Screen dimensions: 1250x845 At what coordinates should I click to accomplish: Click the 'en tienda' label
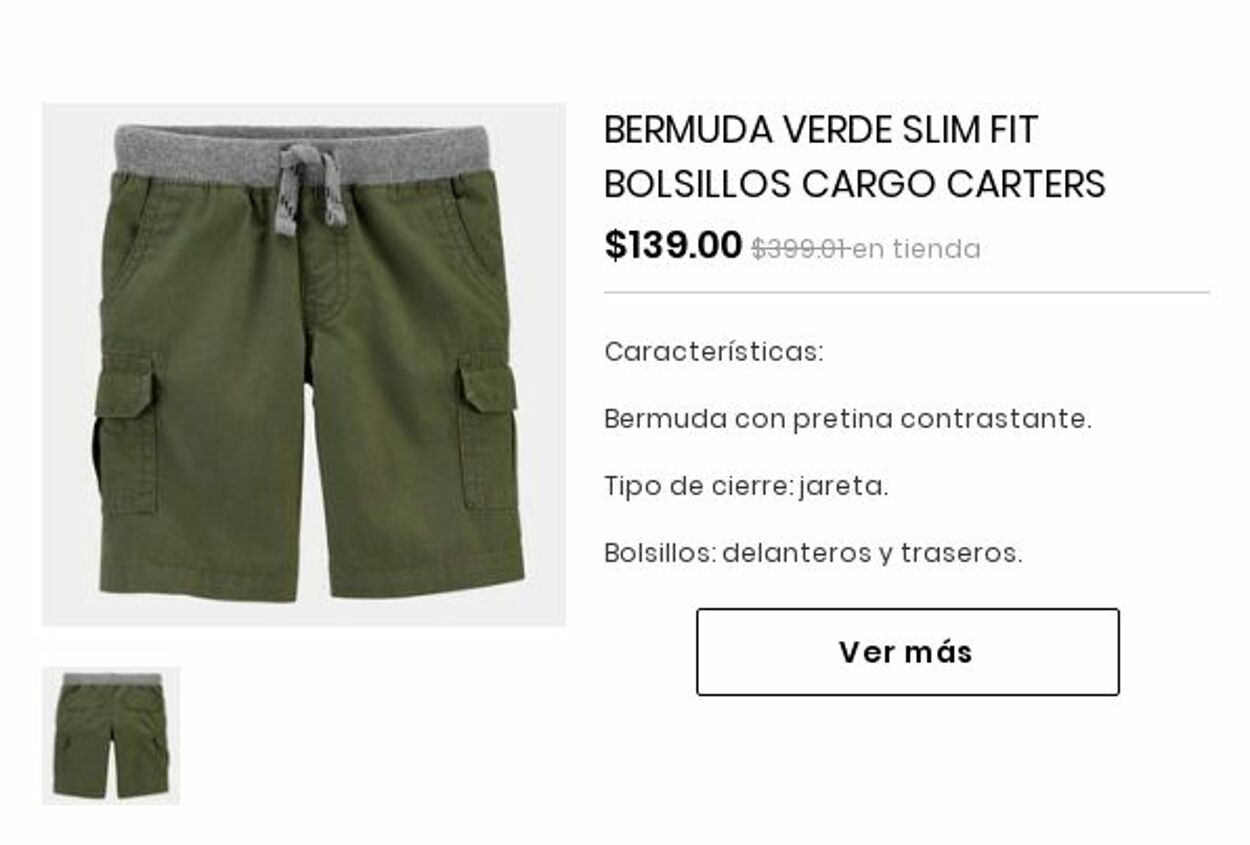coord(916,249)
